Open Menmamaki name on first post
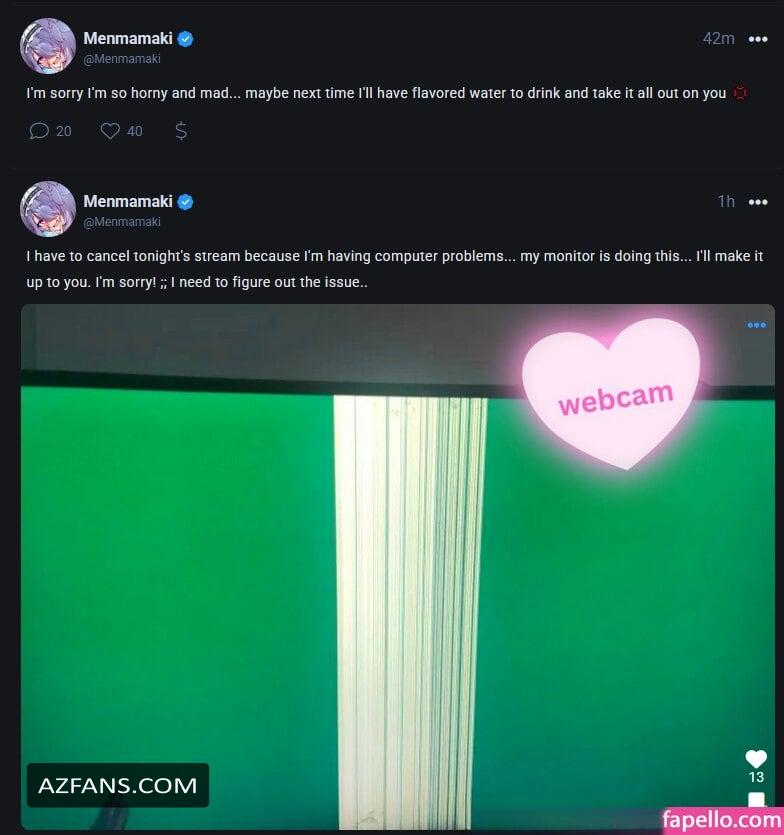 [x=128, y=38]
